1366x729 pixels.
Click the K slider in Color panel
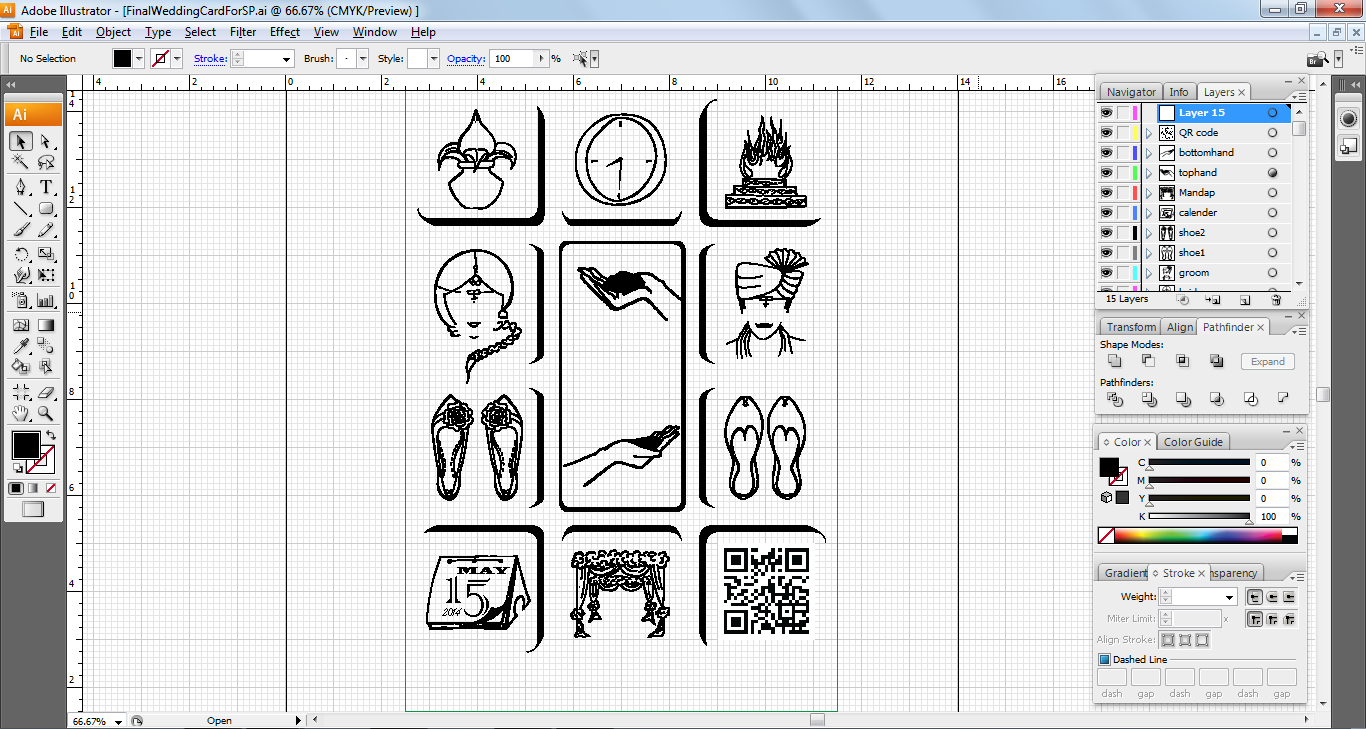pos(1199,517)
